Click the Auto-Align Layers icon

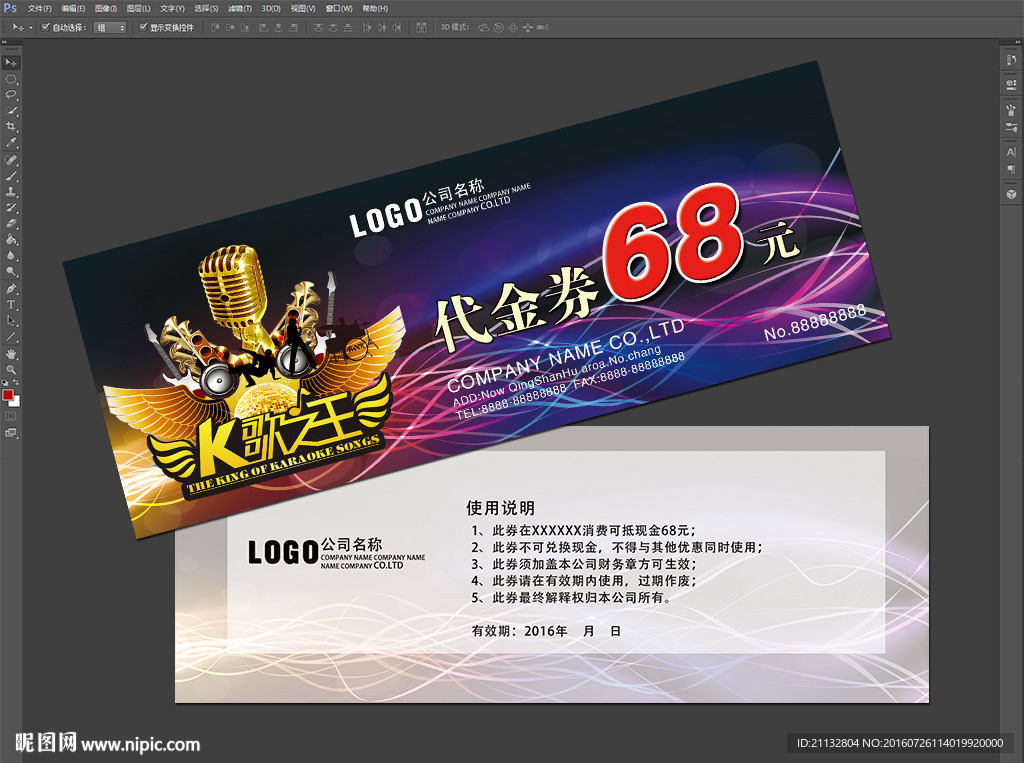tap(421, 27)
